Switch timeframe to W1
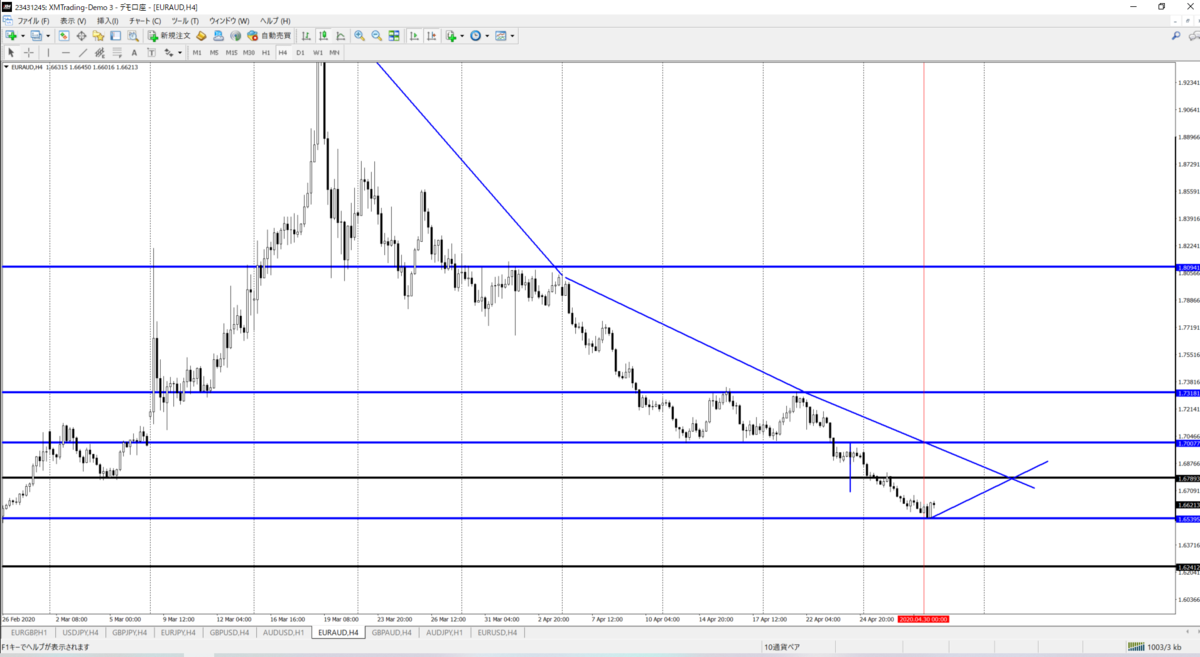 click(318, 52)
